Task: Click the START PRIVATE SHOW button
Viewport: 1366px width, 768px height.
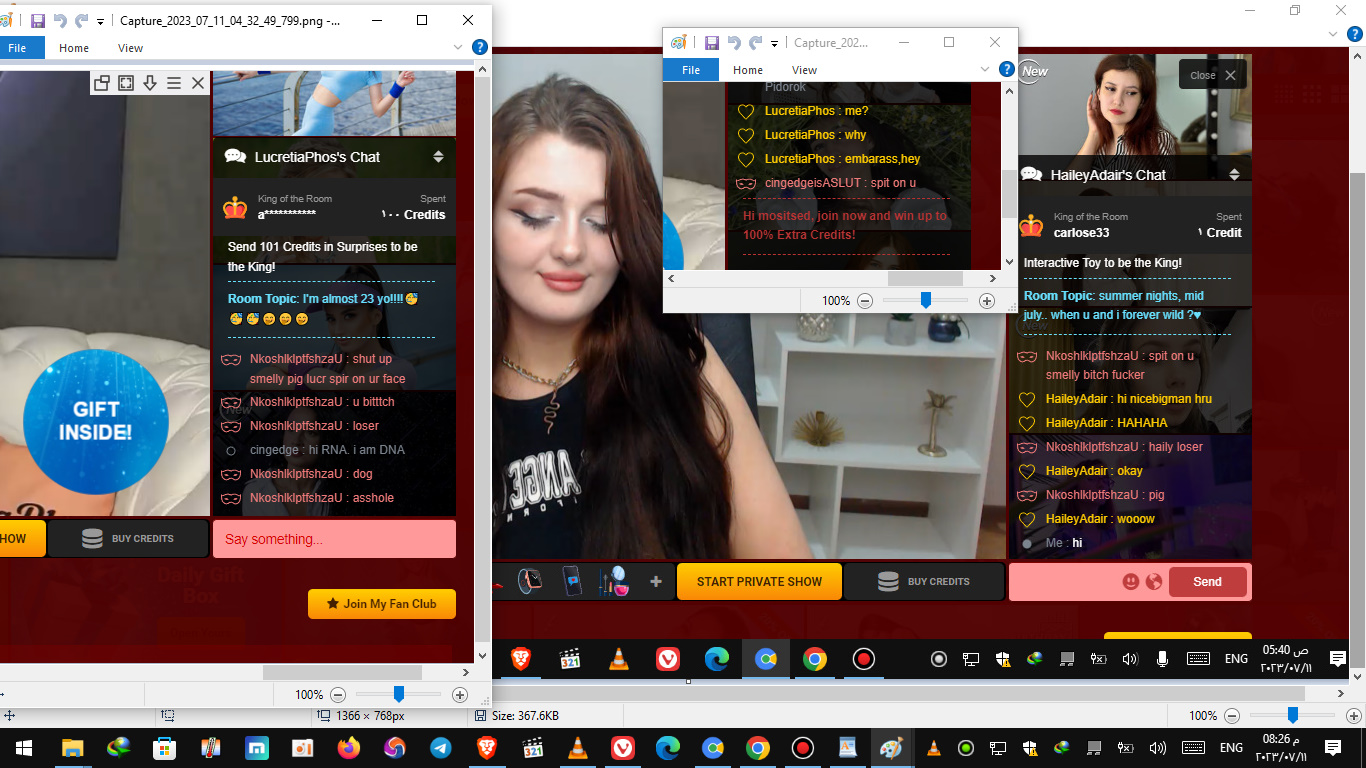Action: point(759,582)
